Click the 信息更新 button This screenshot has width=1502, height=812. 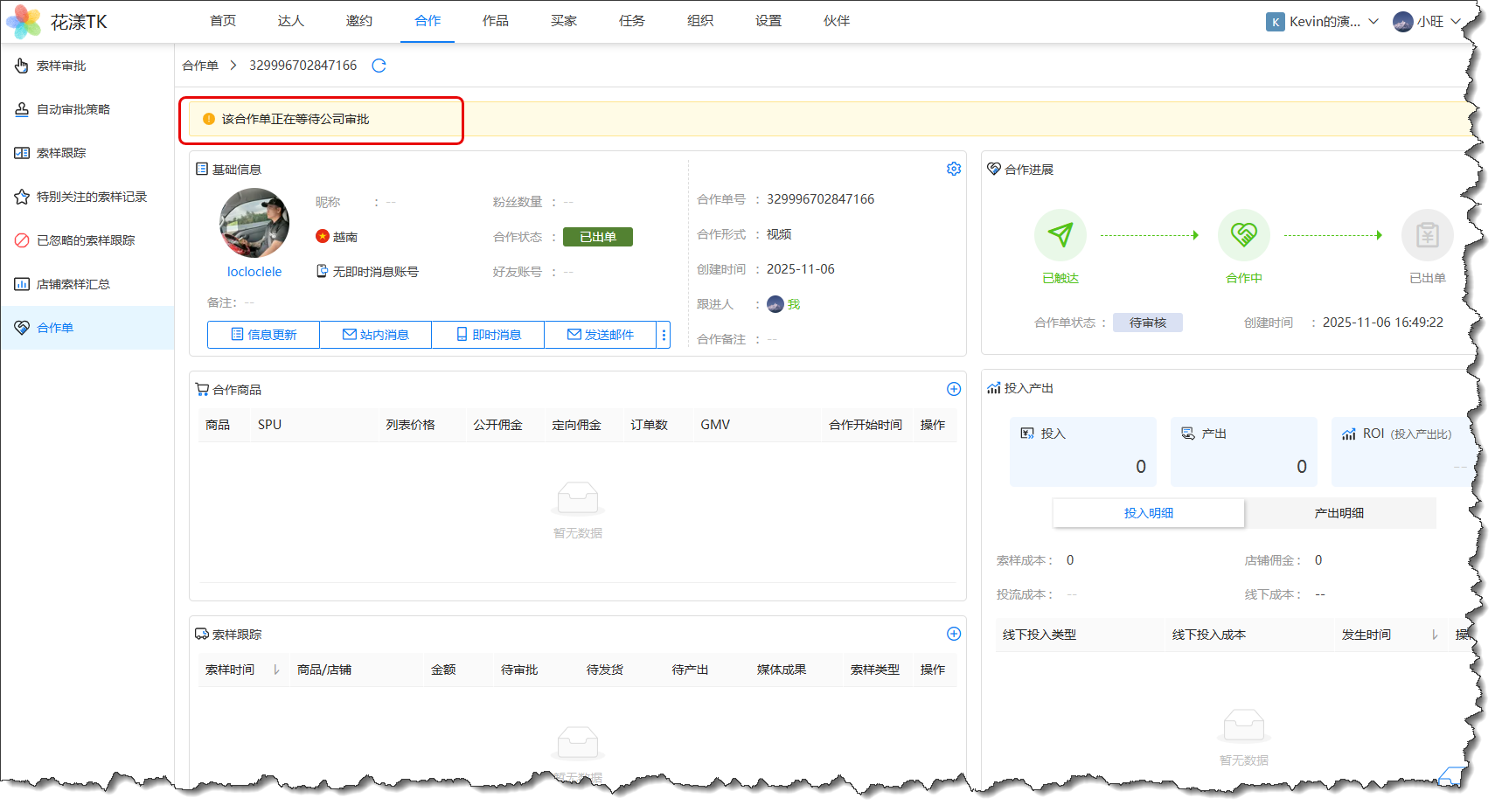[x=263, y=335]
